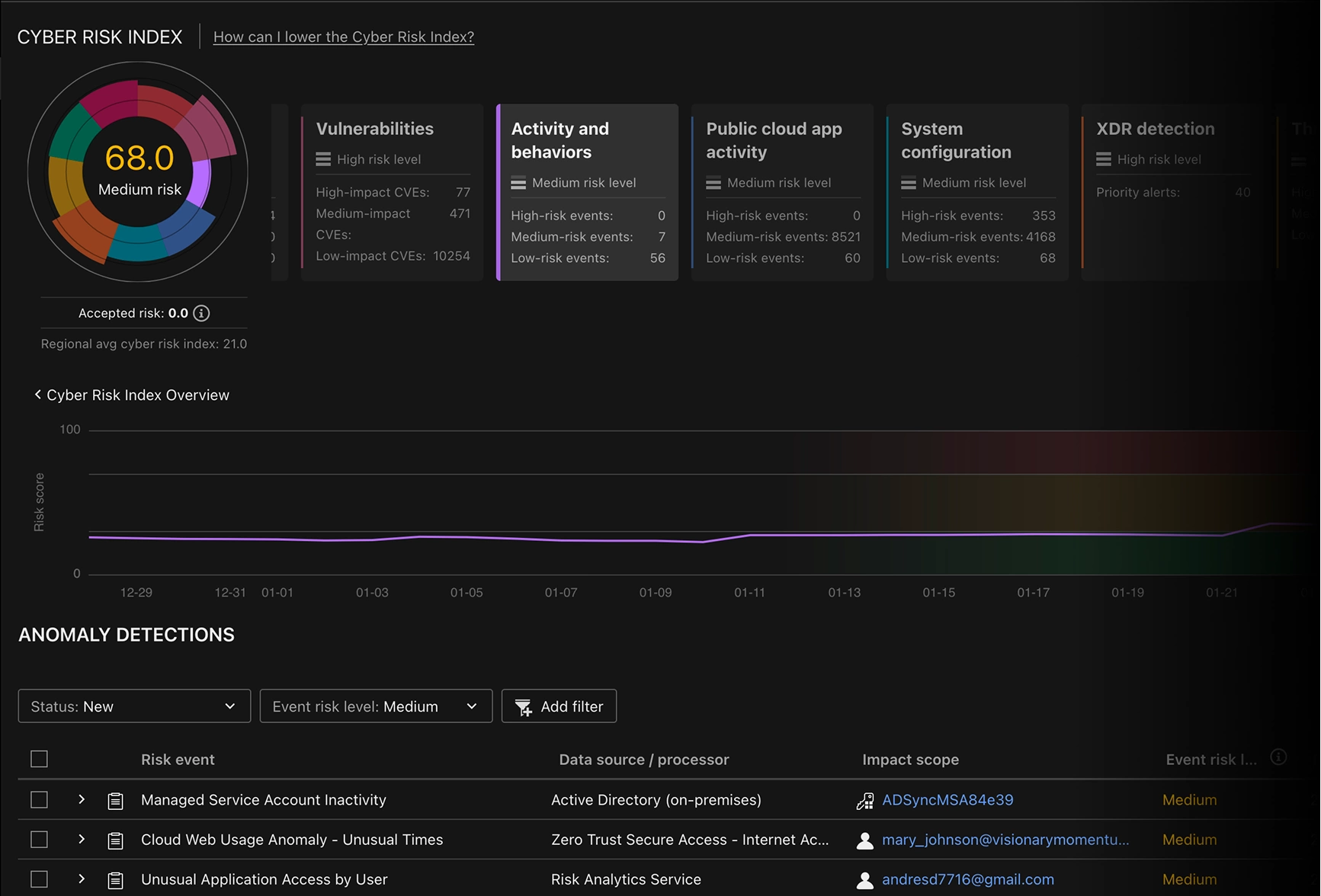Click the user icon next to andresd7716@gmail.com
The image size is (1321, 896).
(865, 879)
